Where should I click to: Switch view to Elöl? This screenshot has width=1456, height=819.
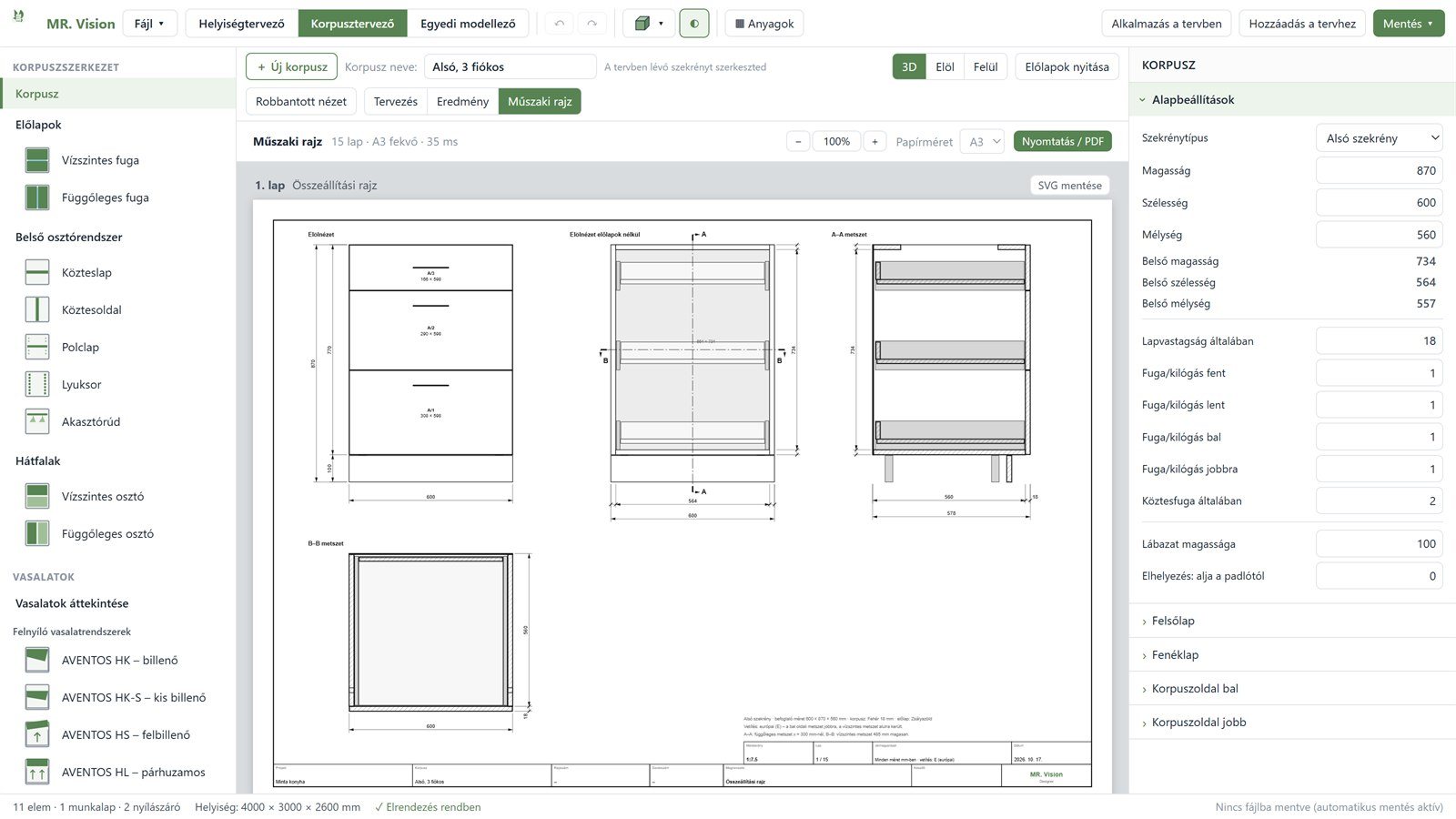click(945, 66)
